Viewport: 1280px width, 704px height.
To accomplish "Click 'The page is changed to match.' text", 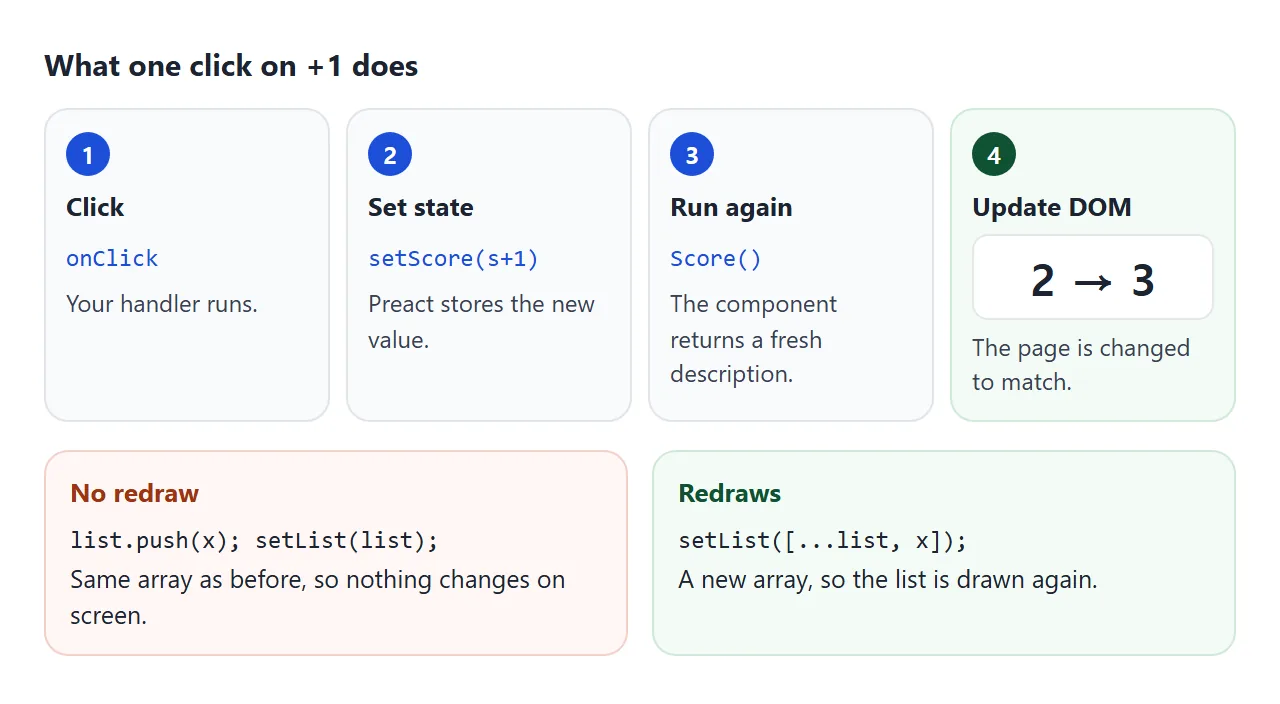I will click(1081, 365).
